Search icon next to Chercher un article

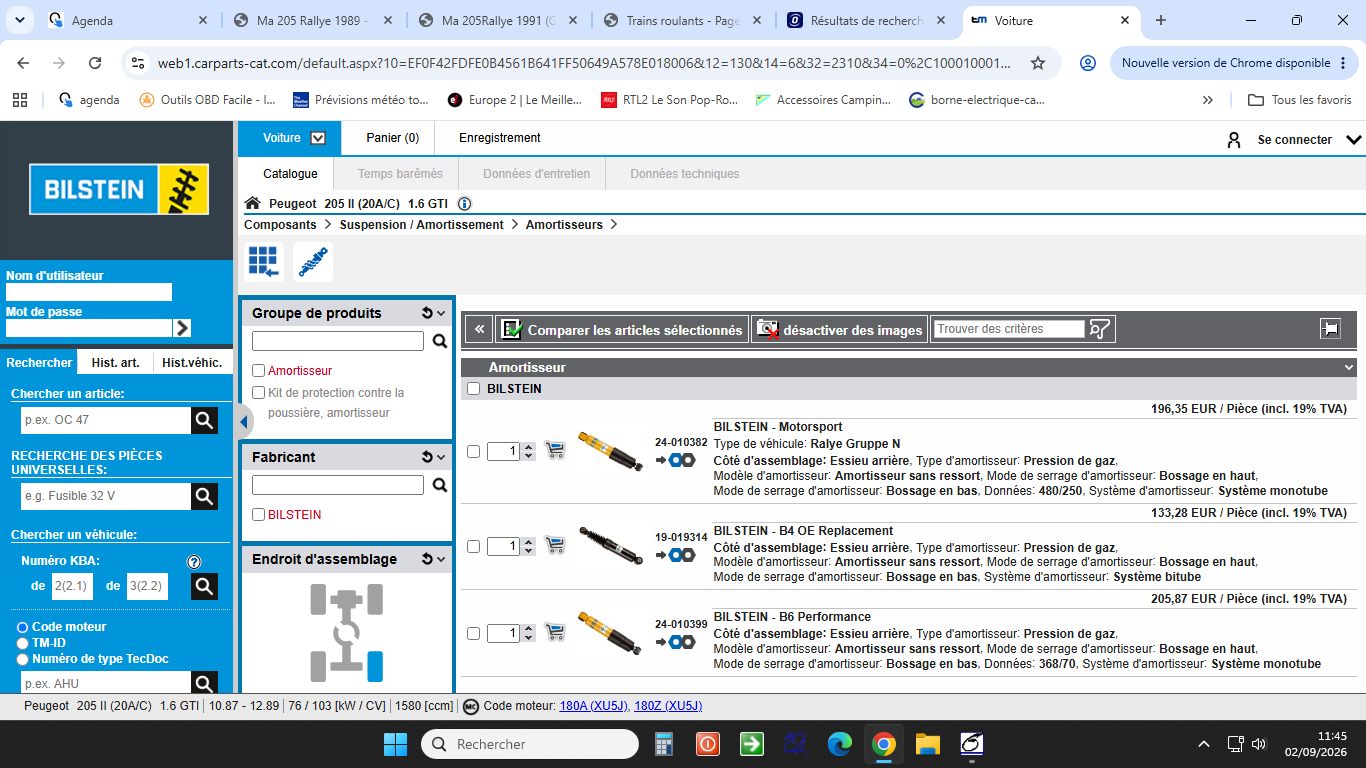point(204,420)
